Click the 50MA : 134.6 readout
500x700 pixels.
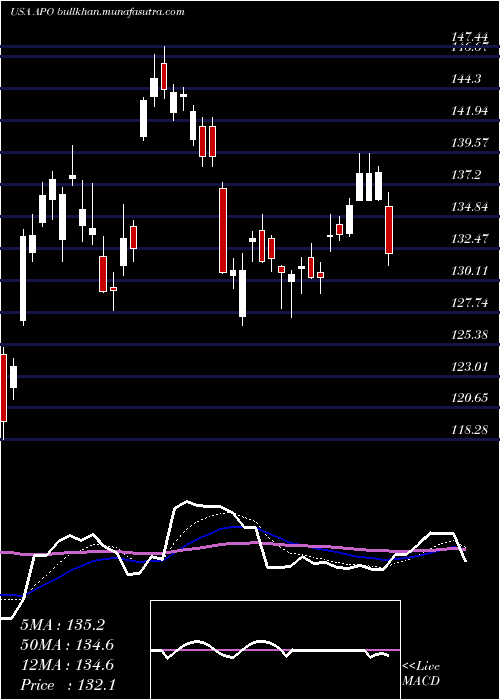pos(67,645)
